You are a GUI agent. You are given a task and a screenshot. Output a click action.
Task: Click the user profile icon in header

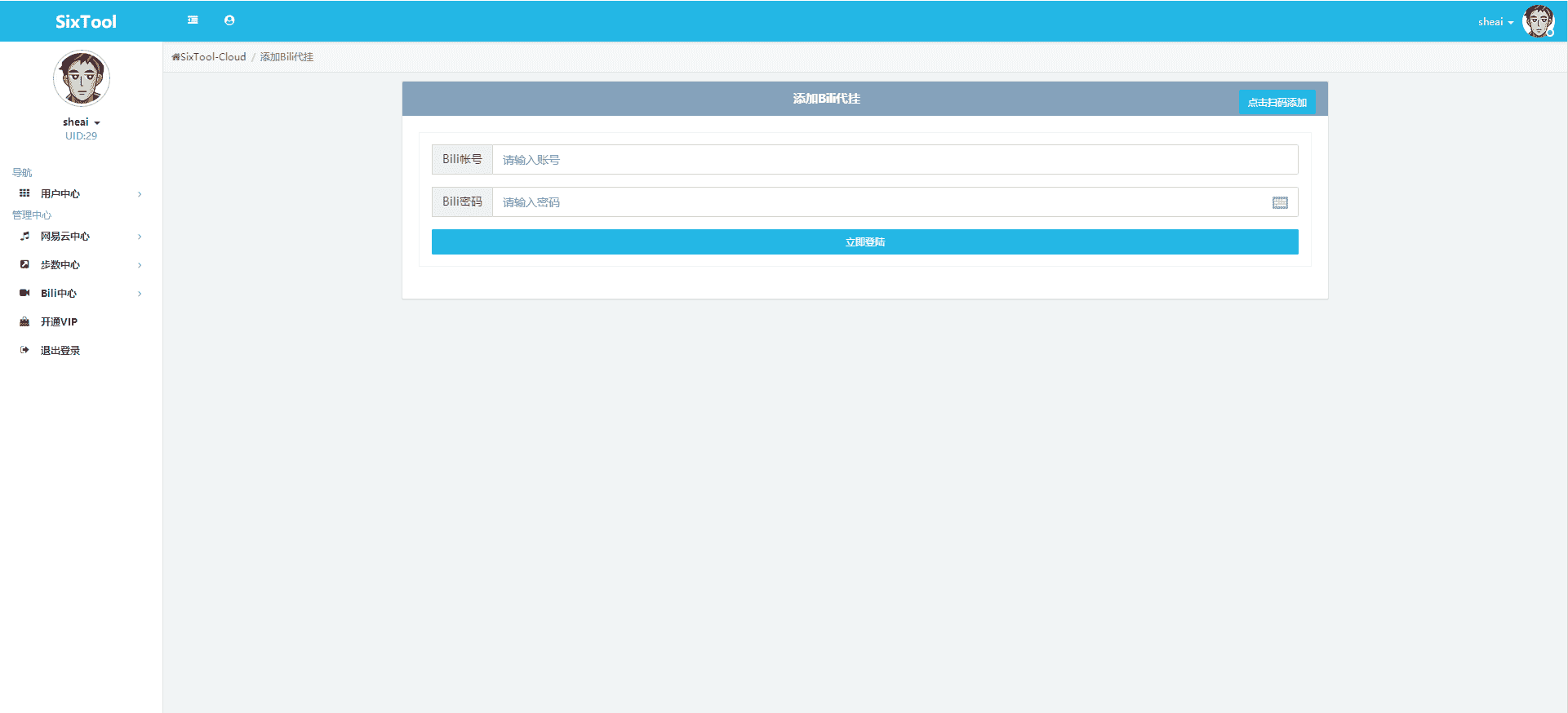pyautogui.click(x=229, y=20)
